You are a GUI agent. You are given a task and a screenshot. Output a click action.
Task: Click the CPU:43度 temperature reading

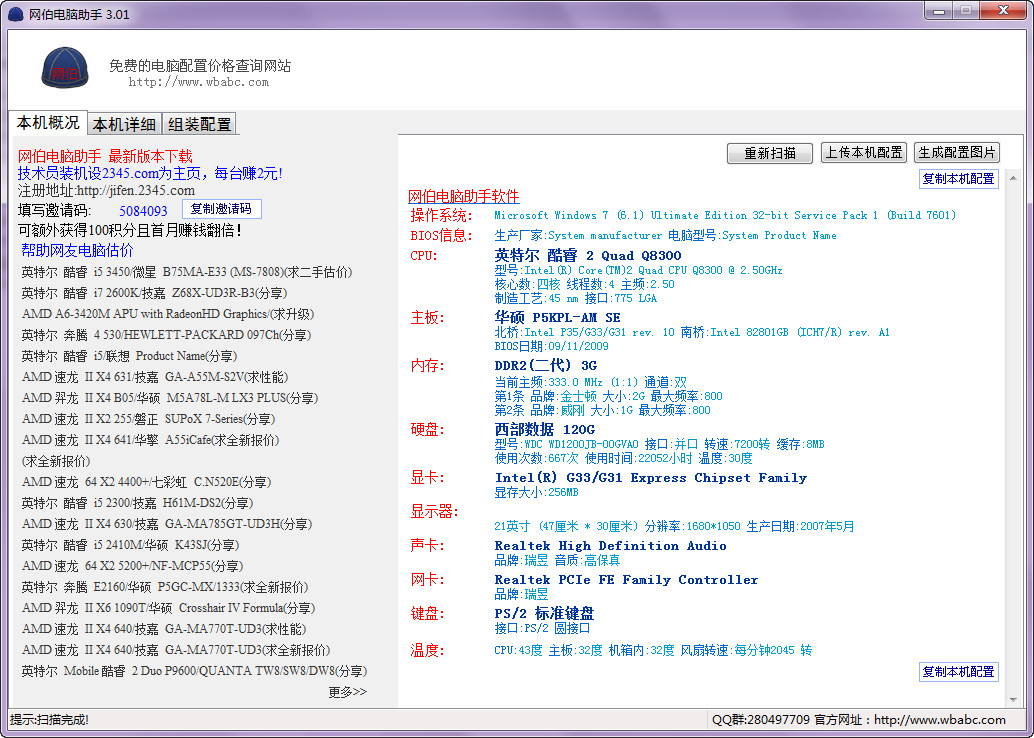(x=518, y=650)
